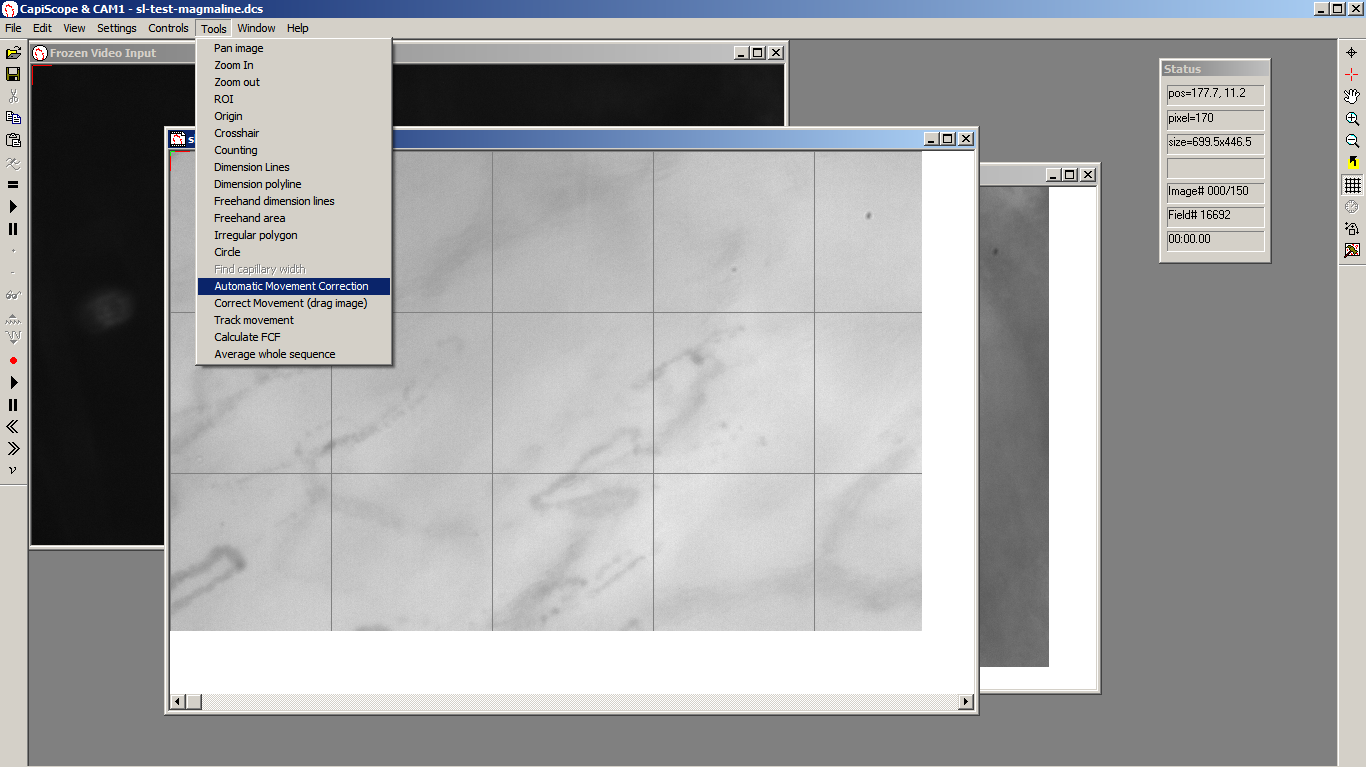
Task: Choose Average whole sequence entry
Action: [x=293, y=354]
